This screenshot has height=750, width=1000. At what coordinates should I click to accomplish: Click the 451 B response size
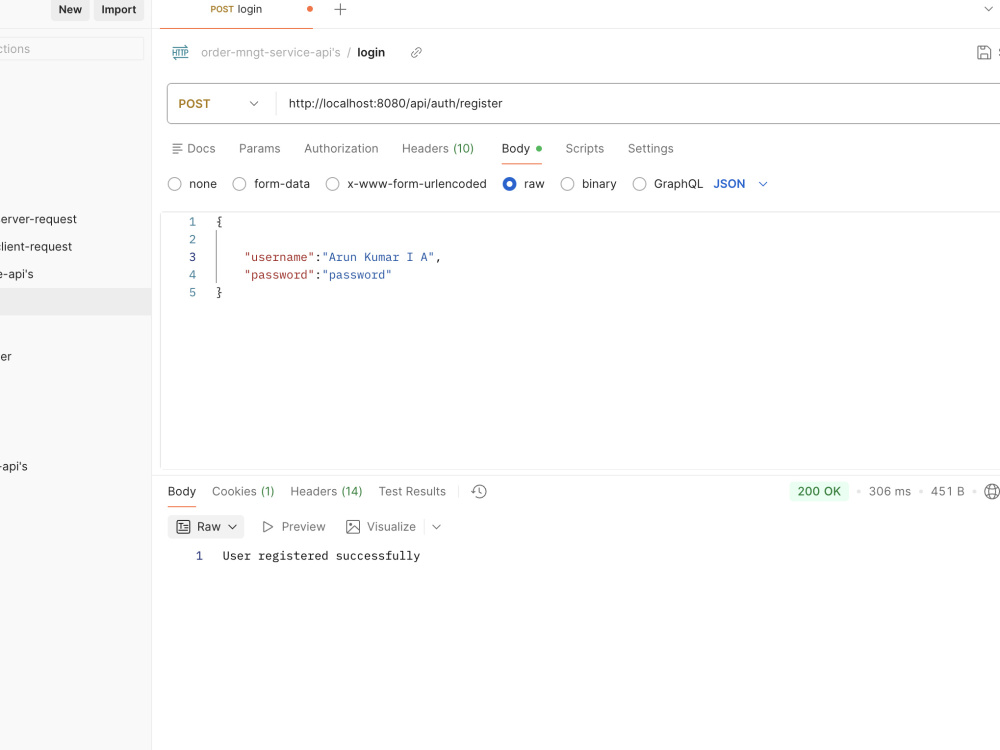tap(947, 492)
